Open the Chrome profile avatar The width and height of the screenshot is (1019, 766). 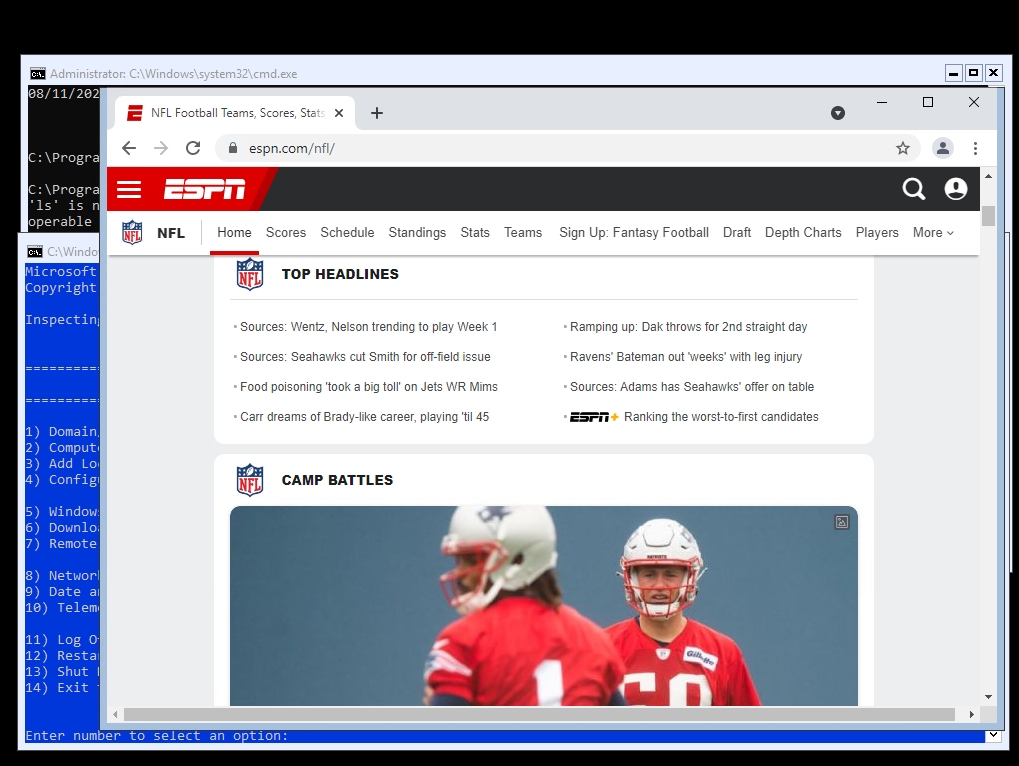[942, 148]
